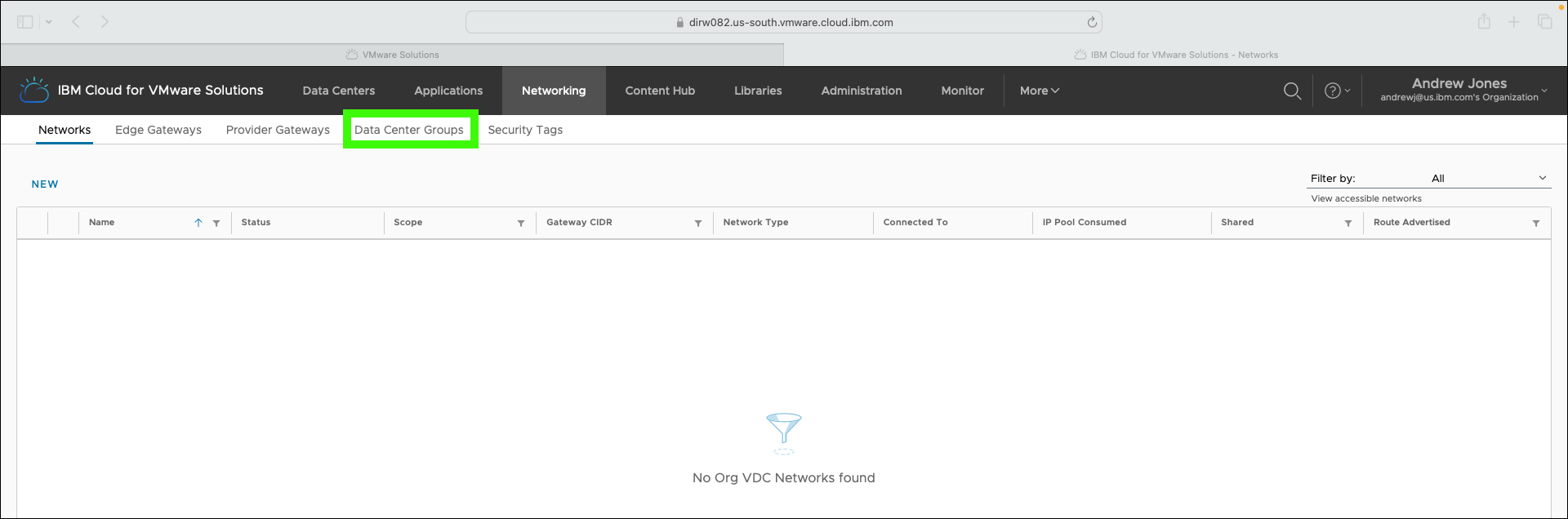Switch to the Edge Gateways tab
This screenshot has width=1568, height=519.
158,130
